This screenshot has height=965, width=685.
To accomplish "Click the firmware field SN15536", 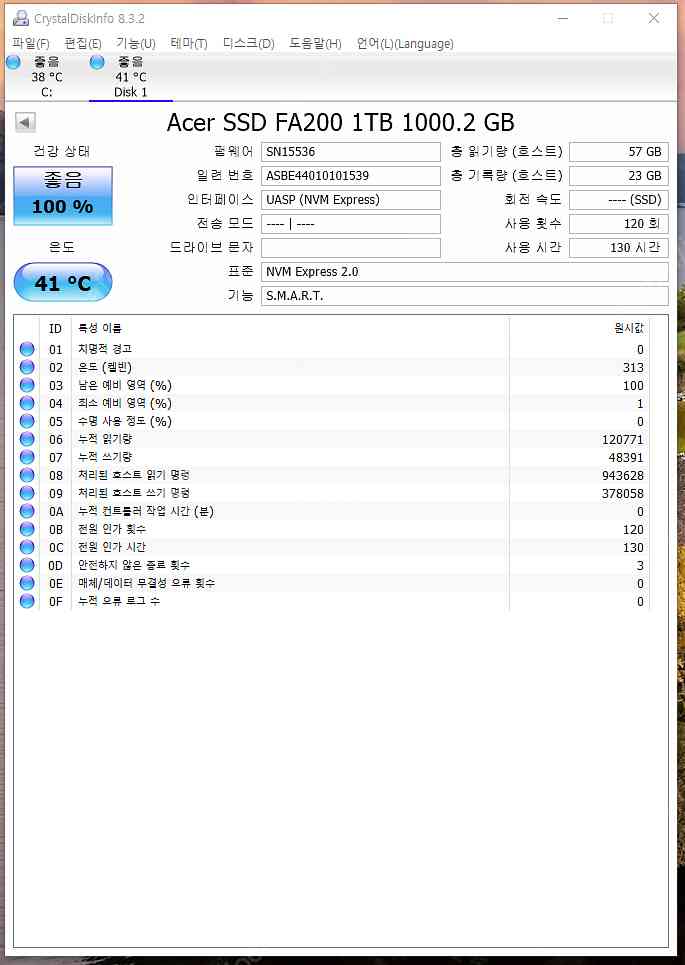I will point(351,151).
